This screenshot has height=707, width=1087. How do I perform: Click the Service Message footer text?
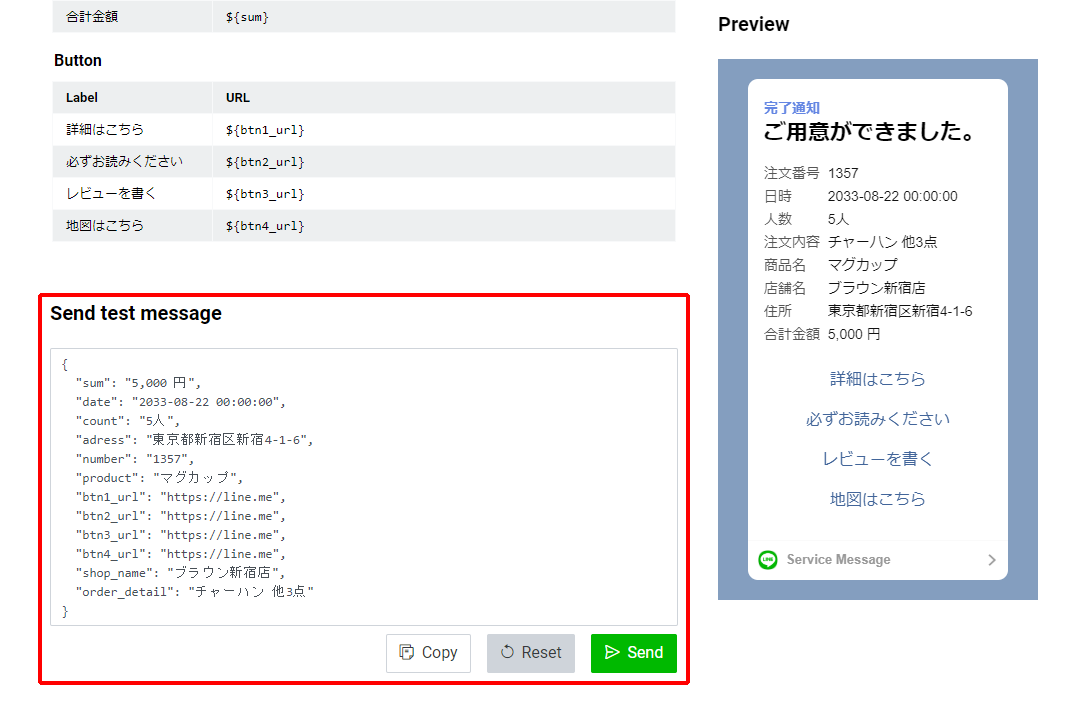pos(838,560)
